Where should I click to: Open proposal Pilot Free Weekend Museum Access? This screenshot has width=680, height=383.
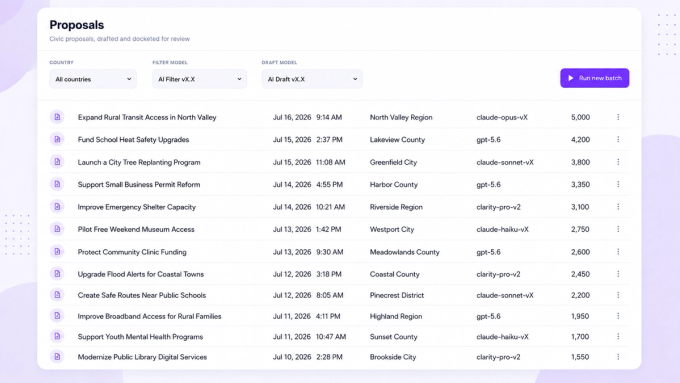[136, 229]
